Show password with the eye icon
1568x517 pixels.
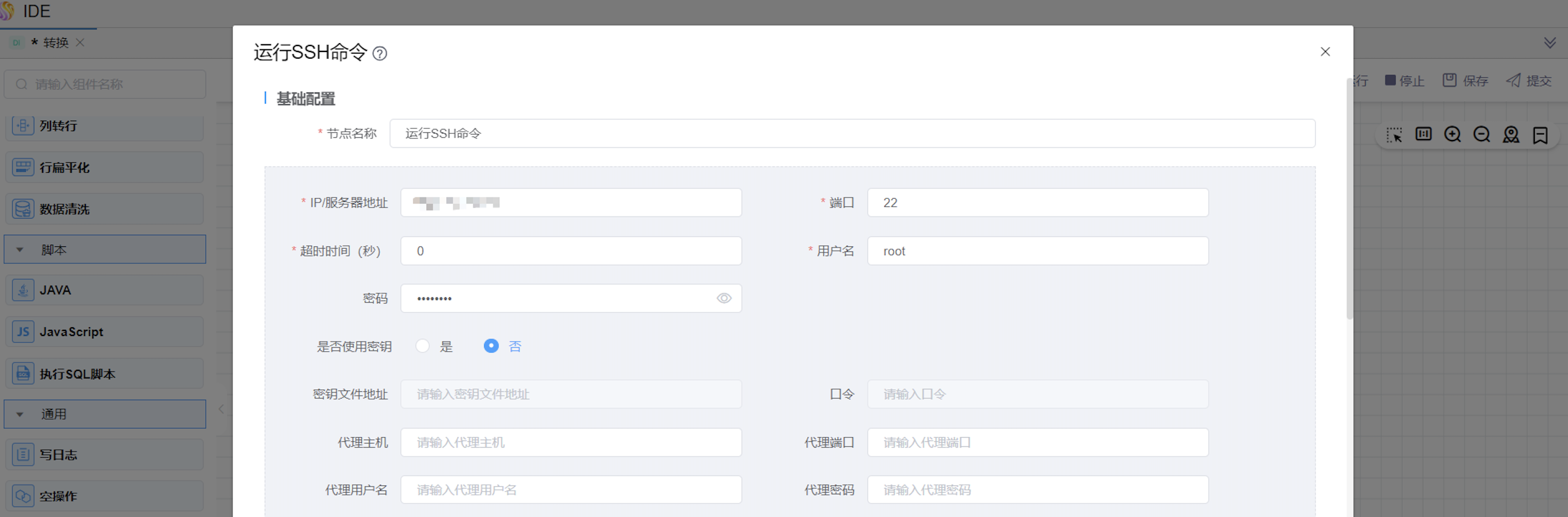(x=723, y=298)
